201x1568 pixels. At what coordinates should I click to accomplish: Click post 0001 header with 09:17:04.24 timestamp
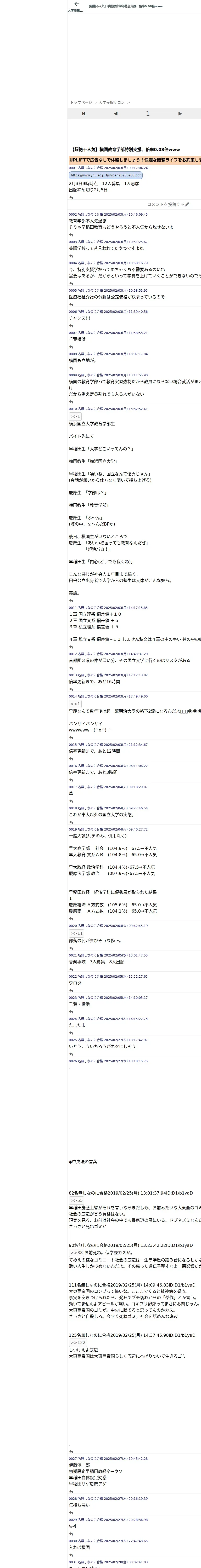point(108,168)
